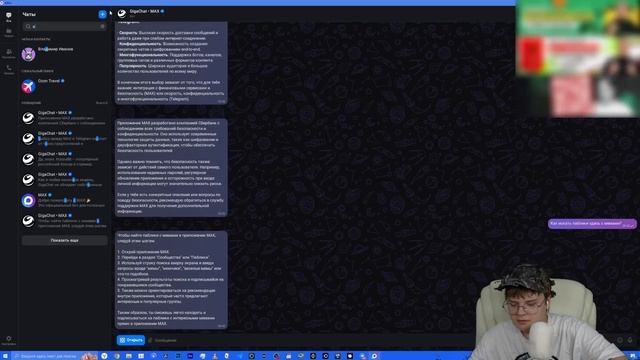Screen dimensions: 640x360
Task: Click the blue plus new chat button
Action: [x=102, y=14]
